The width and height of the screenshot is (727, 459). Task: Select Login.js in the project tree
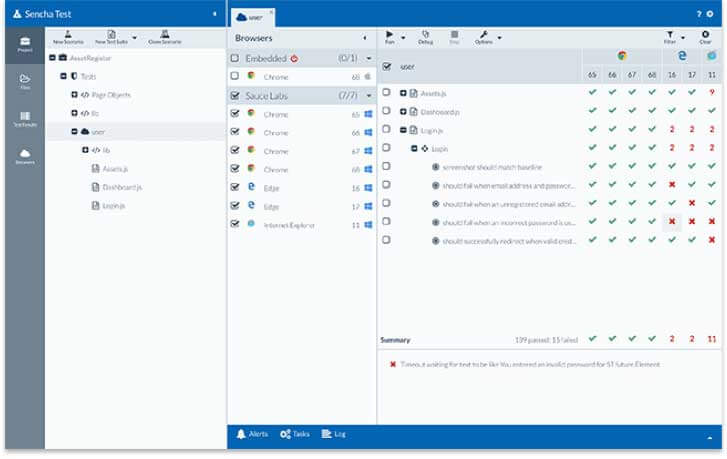114,206
